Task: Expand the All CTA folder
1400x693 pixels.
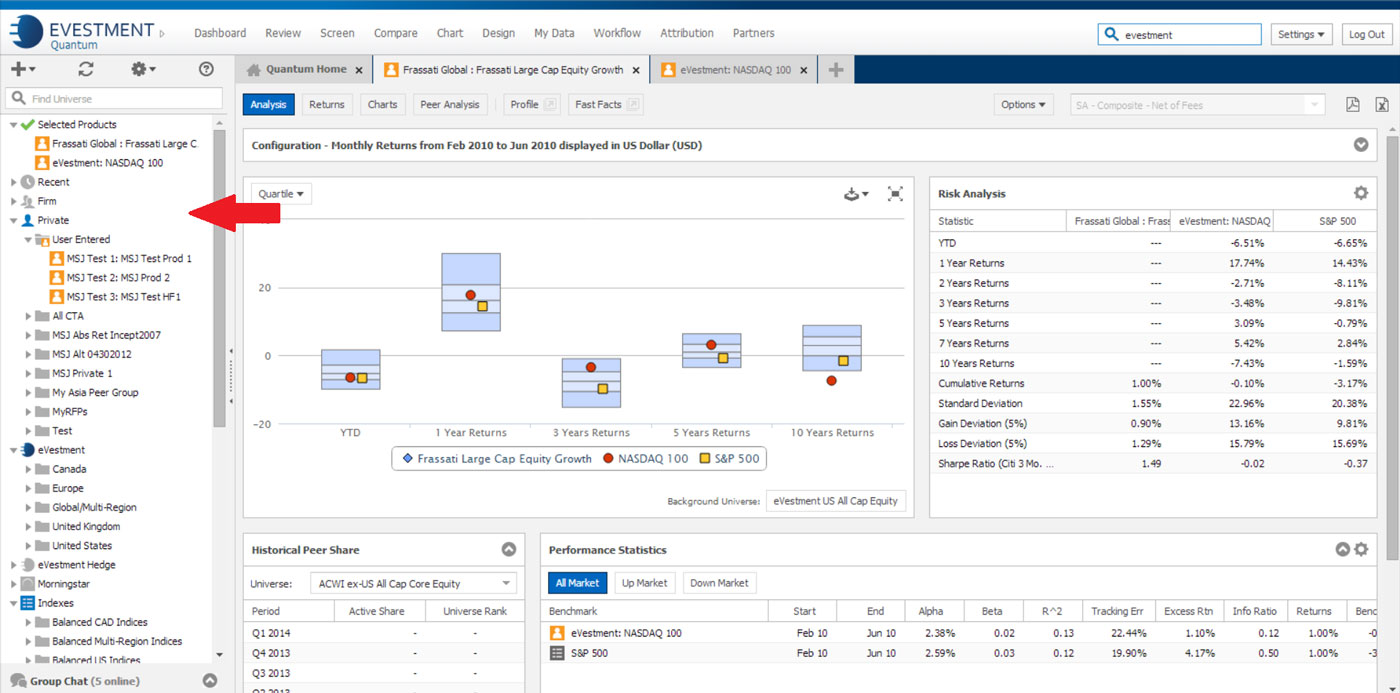Action: pyautogui.click(x=28, y=316)
